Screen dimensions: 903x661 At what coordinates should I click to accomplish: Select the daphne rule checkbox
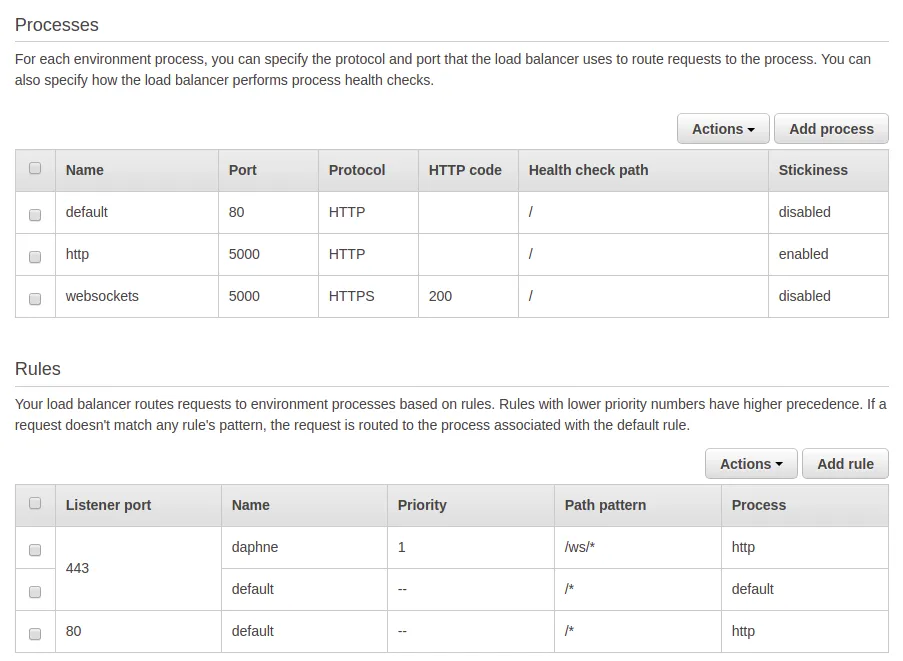coord(35,549)
